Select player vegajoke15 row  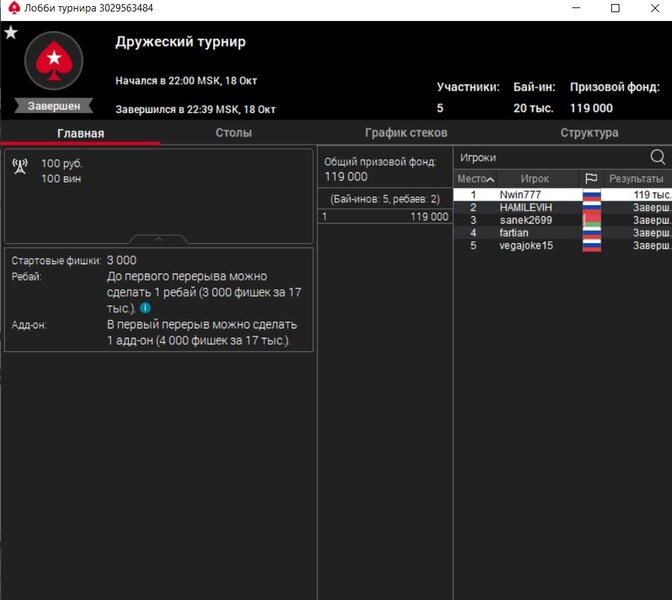526,246
